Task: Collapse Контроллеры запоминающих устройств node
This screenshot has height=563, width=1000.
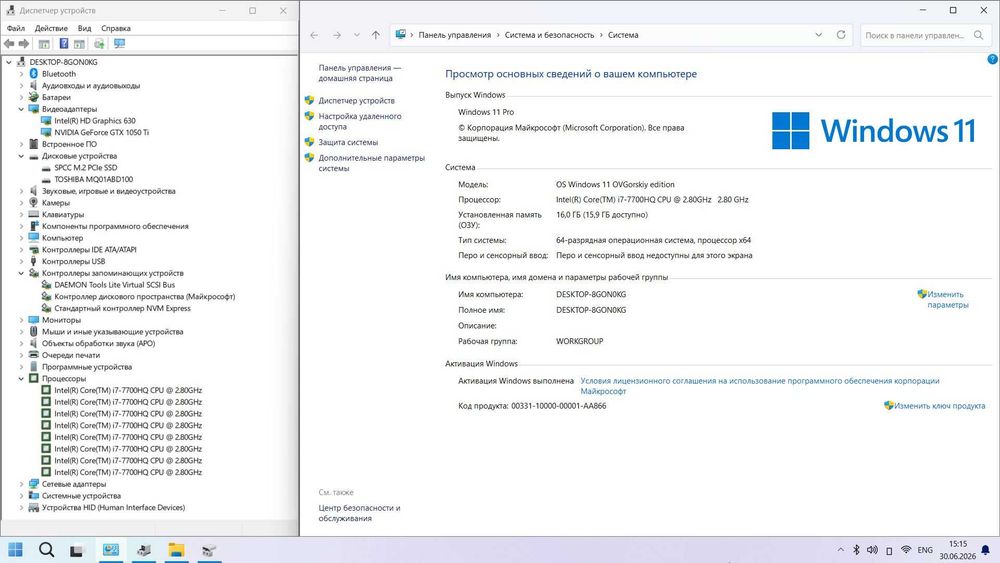Action: (x=21, y=273)
